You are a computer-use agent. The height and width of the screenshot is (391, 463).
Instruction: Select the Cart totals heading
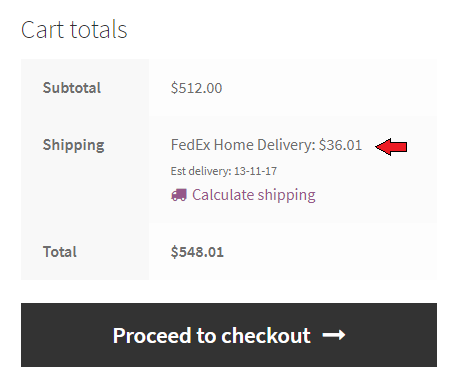pyautogui.click(x=74, y=30)
